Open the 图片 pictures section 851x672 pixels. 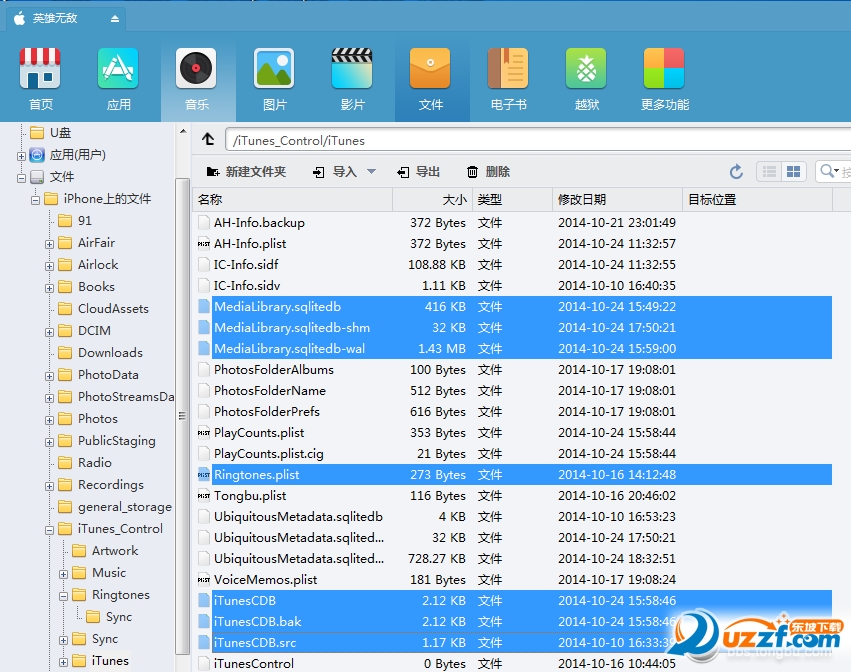[275, 79]
